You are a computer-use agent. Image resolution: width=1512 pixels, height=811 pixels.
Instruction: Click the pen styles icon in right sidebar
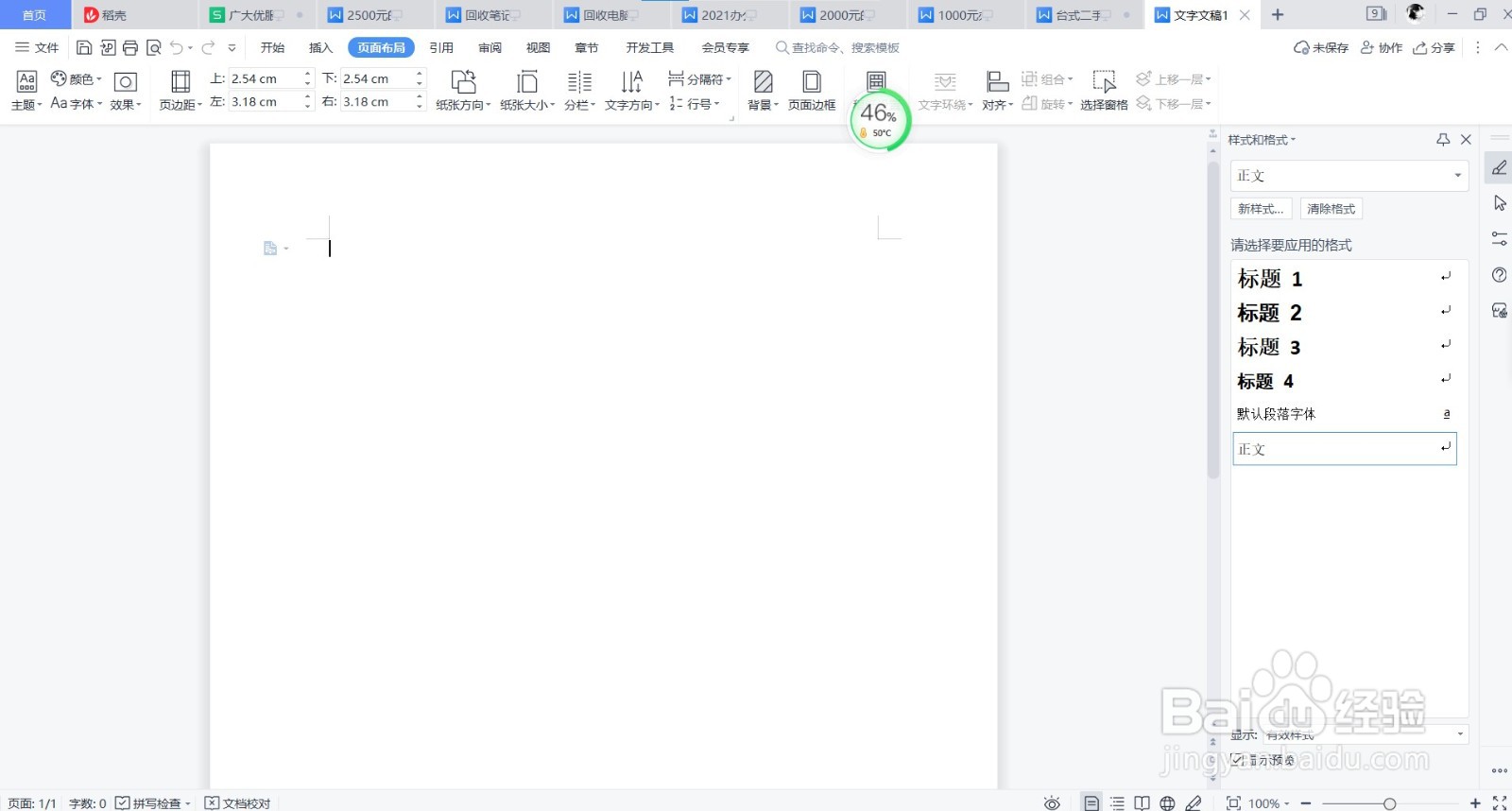(x=1499, y=168)
